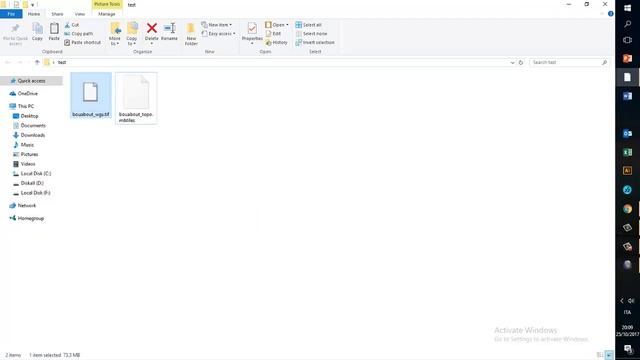Select Homegroup in navigation pane
The width and height of the screenshot is (640, 360).
click(31, 218)
